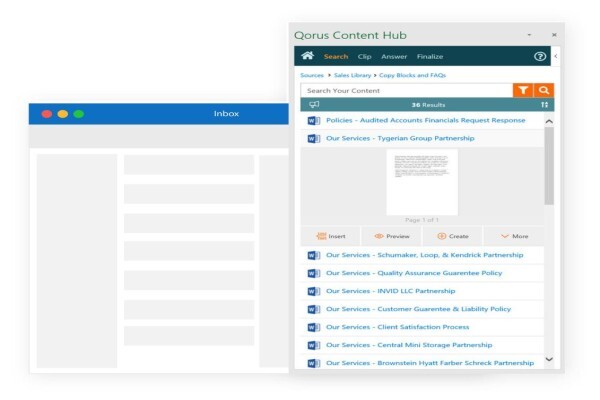Image resolution: width=600 pixels, height=400 pixels.
Task: Click the Page 1 of 1 label
Action: click(x=422, y=220)
